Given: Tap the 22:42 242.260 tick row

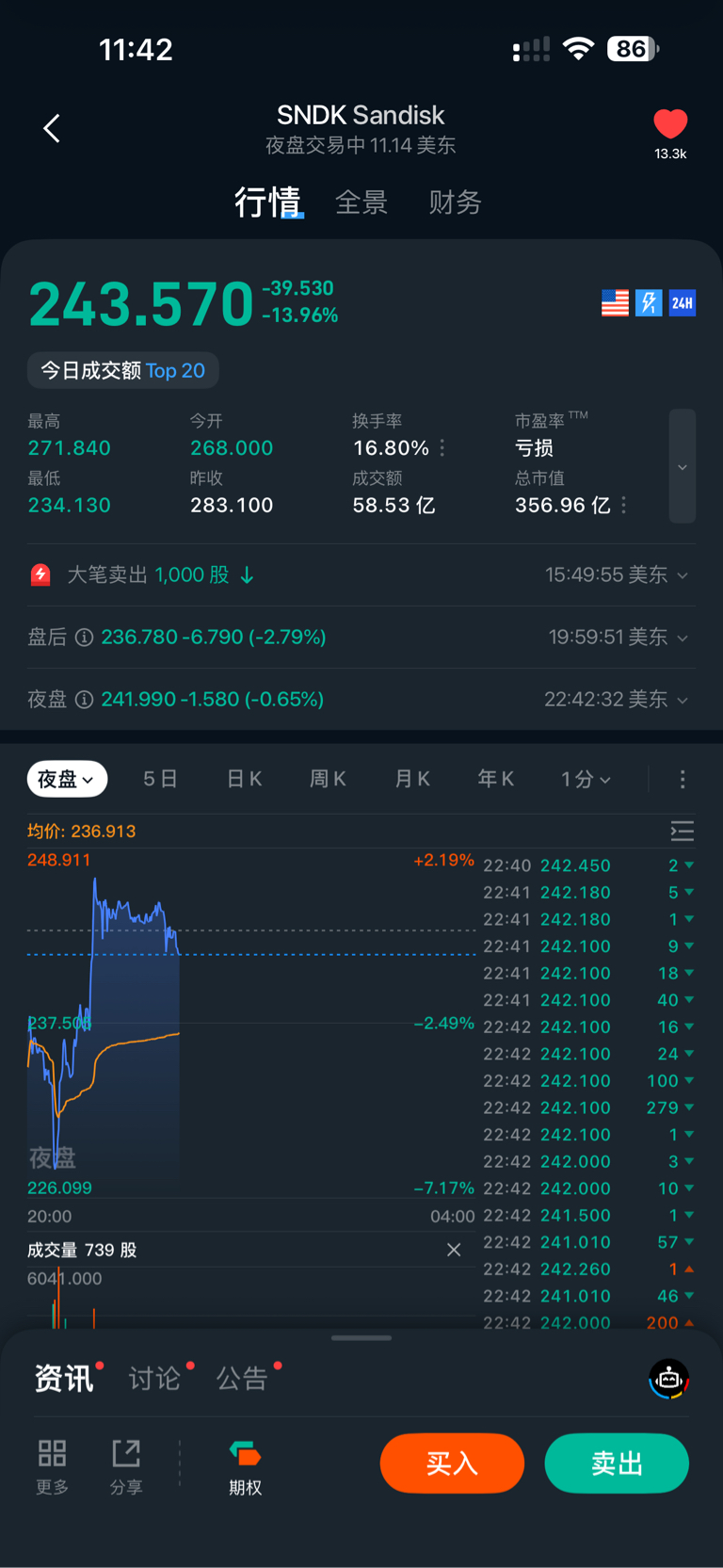Looking at the screenshot, I should (589, 1269).
